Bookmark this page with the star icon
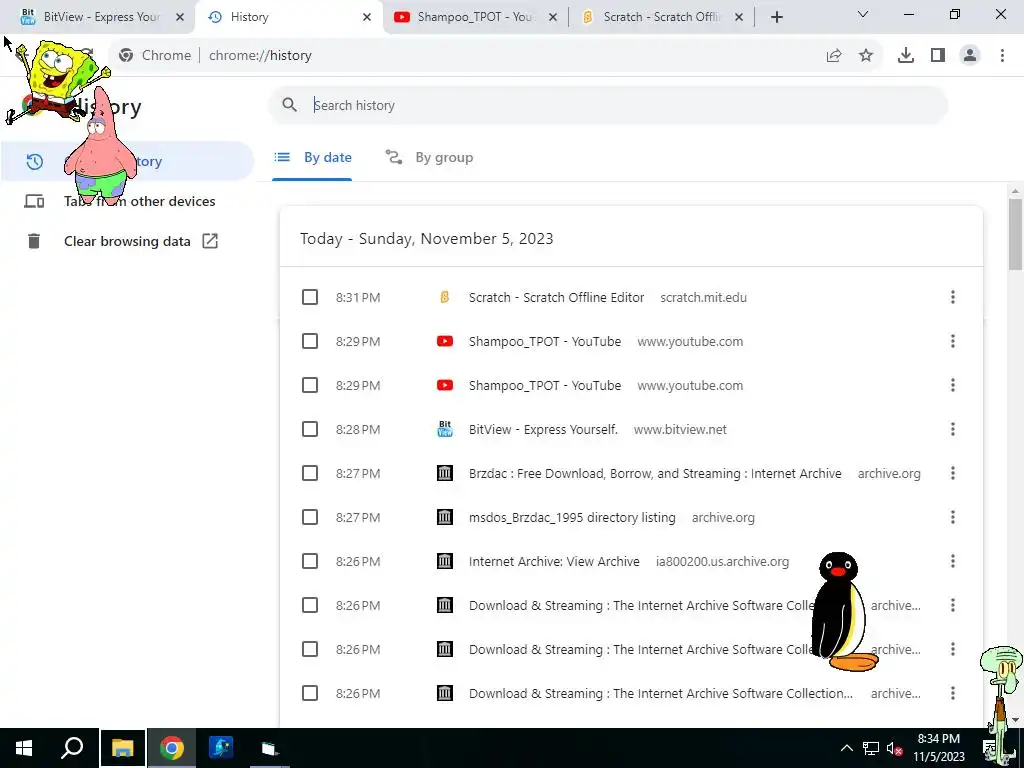 tap(866, 56)
